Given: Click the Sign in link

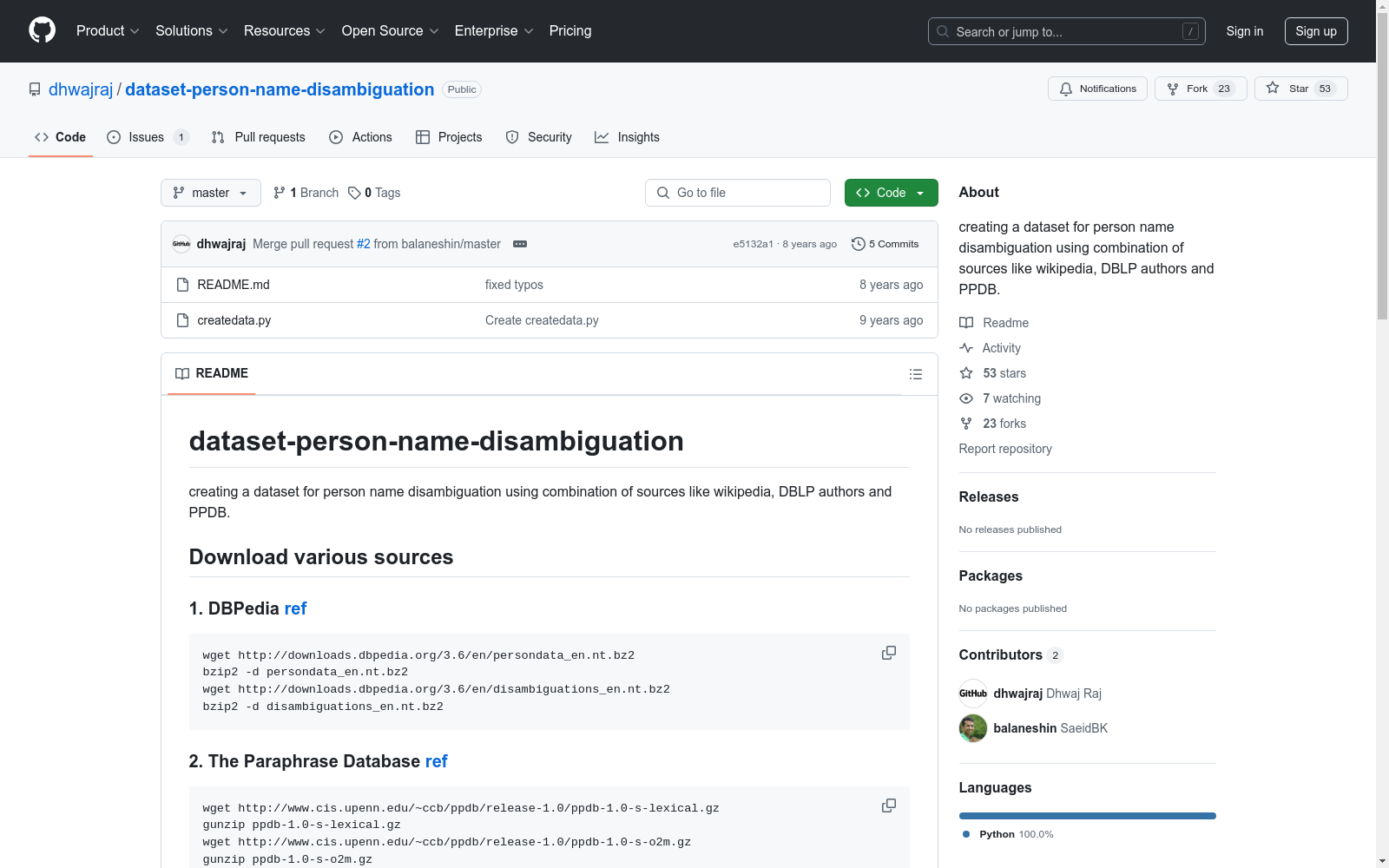Looking at the screenshot, I should [x=1245, y=31].
